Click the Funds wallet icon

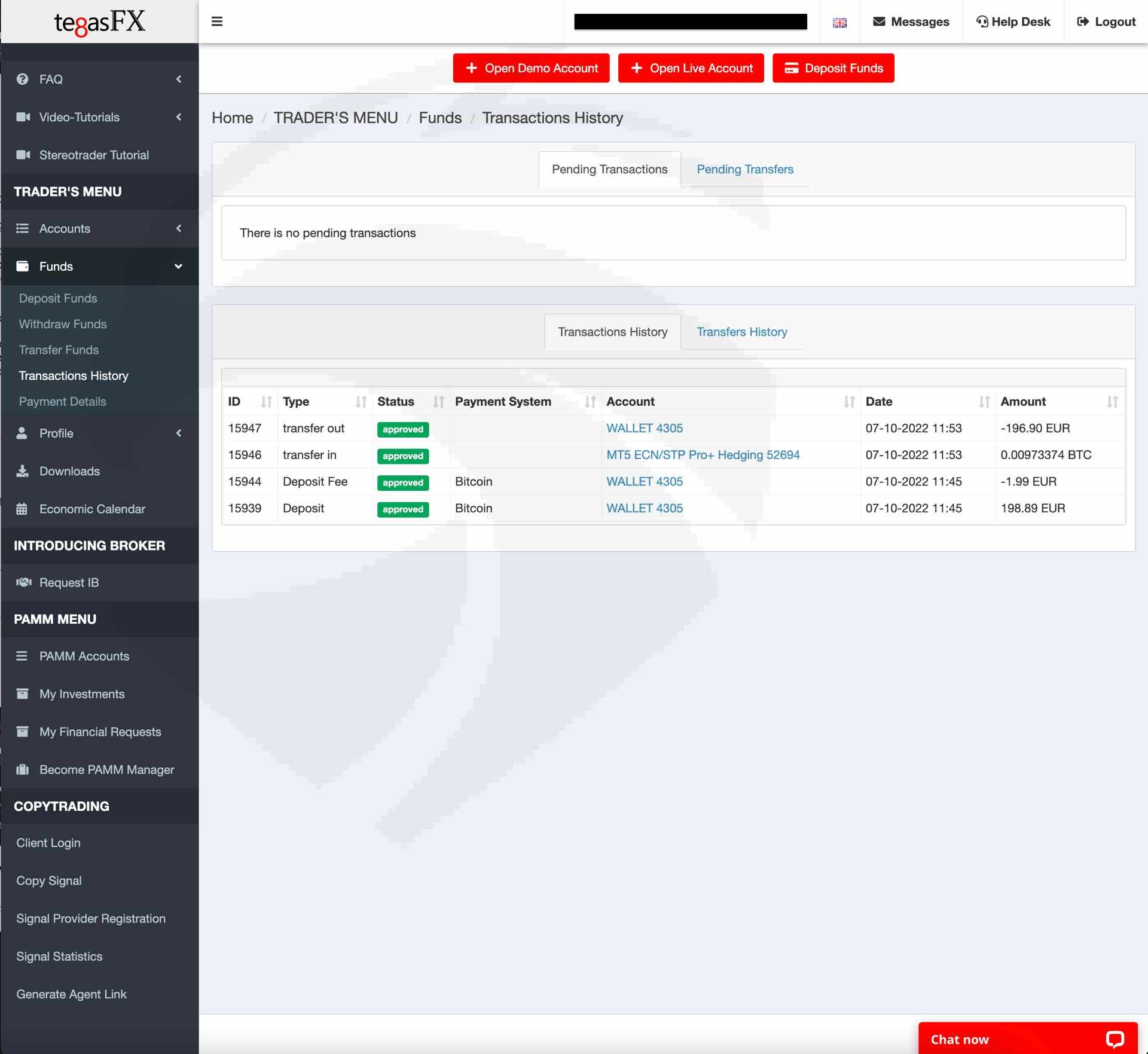tap(23, 266)
